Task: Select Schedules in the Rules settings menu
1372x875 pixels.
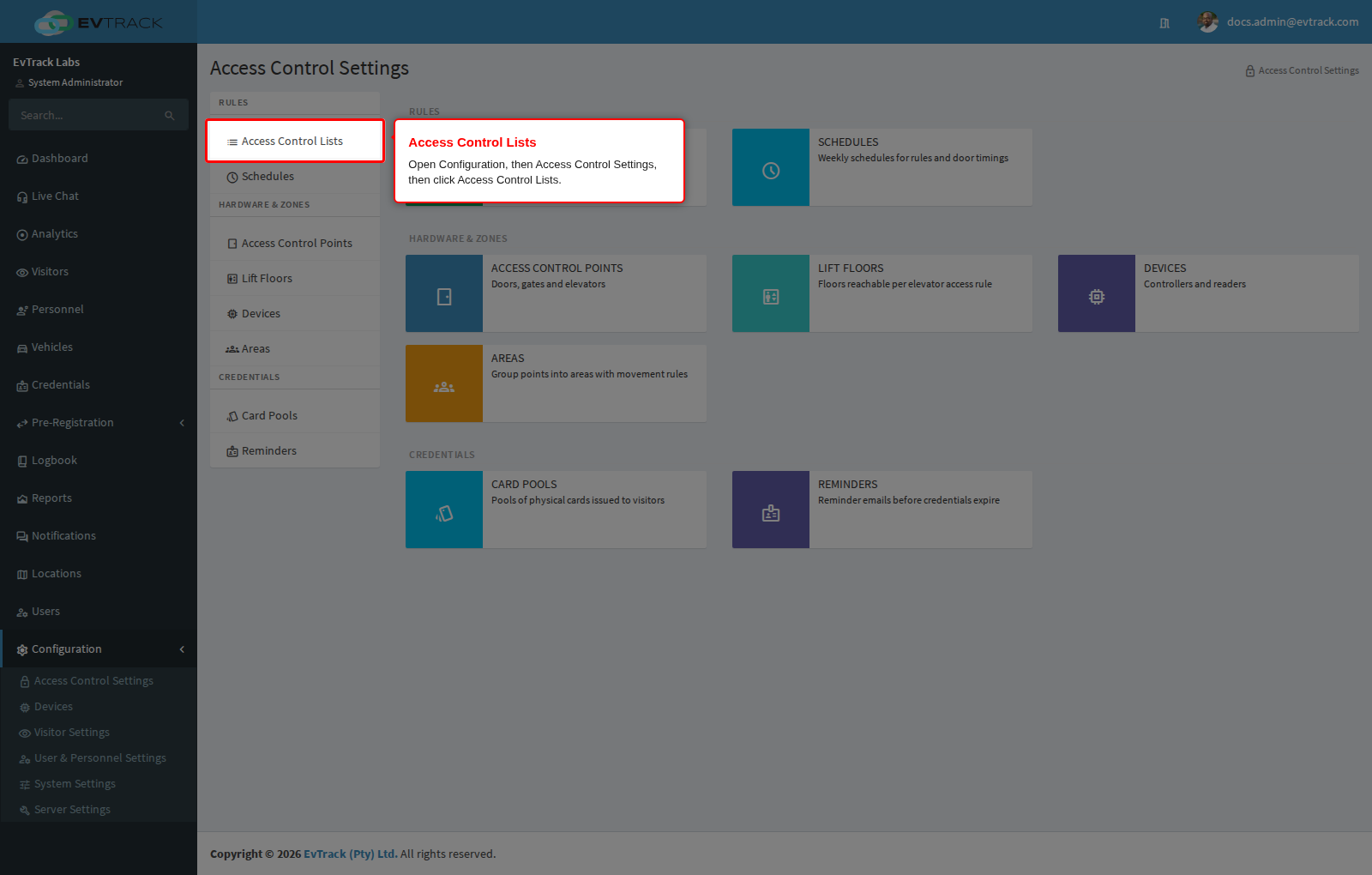Action: tap(295, 177)
